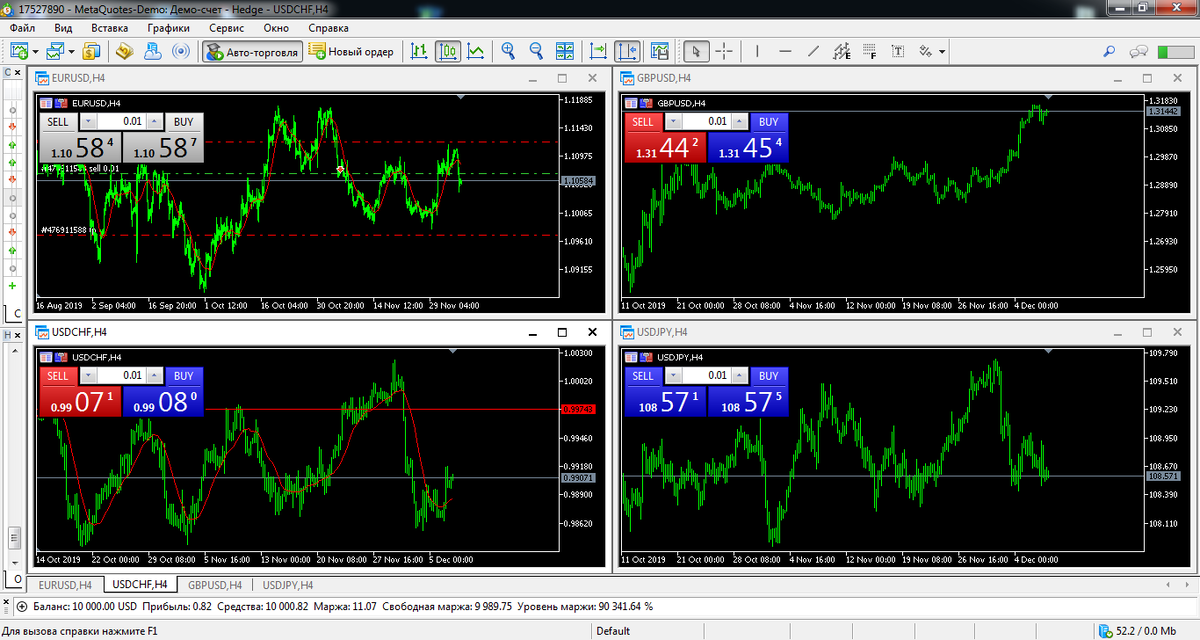
Task: Open the cloud VPS hosting icon
Action: 153,51
